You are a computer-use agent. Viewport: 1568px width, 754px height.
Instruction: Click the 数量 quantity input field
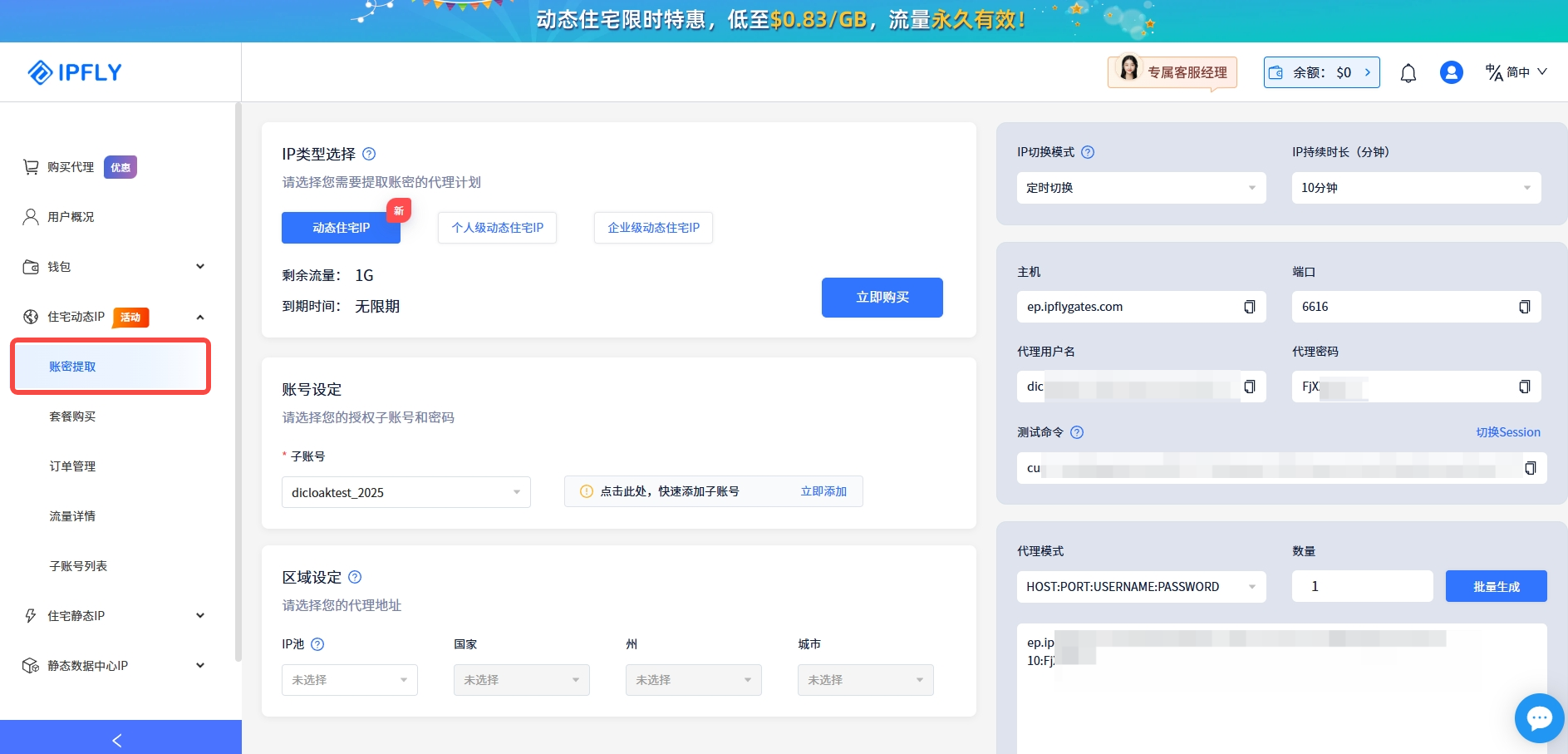pyautogui.click(x=1362, y=586)
